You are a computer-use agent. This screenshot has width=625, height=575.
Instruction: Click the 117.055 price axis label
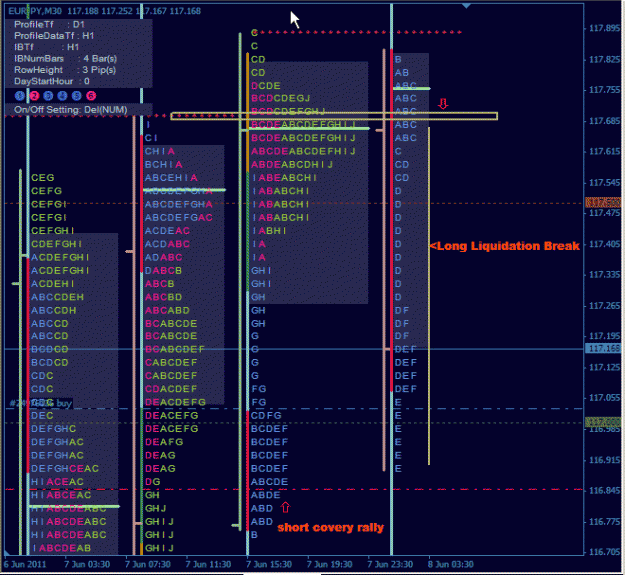coord(604,398)
